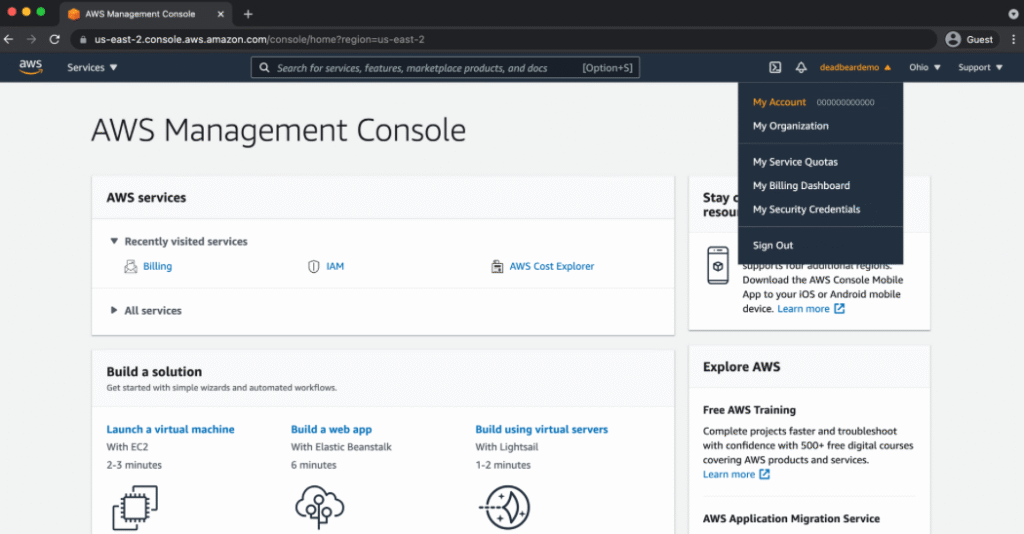
Task: Click the EC2 chip illustration icon
Action: (135, 507)
